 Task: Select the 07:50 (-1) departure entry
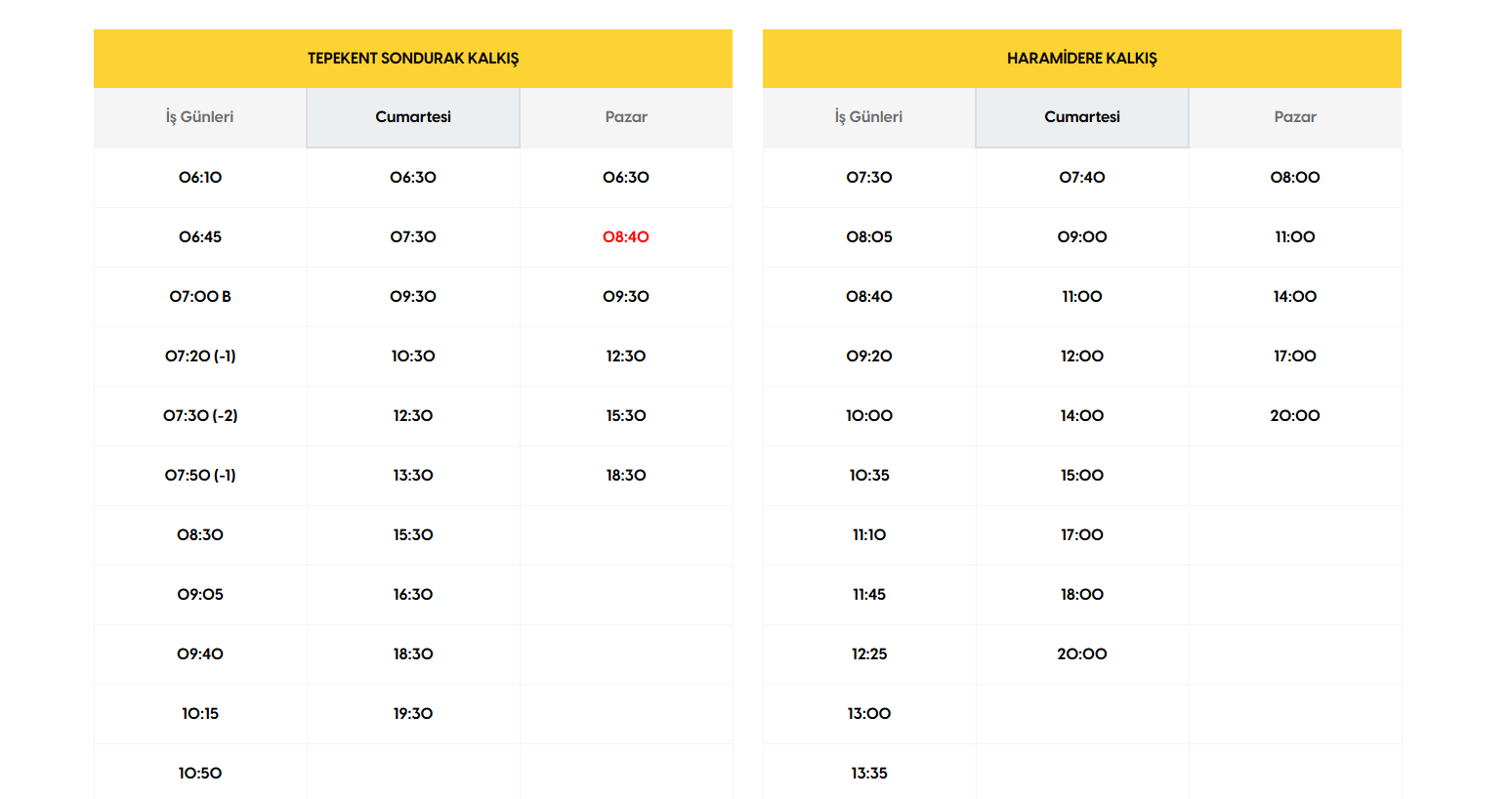pyautogui.click(x=200, y=476)
